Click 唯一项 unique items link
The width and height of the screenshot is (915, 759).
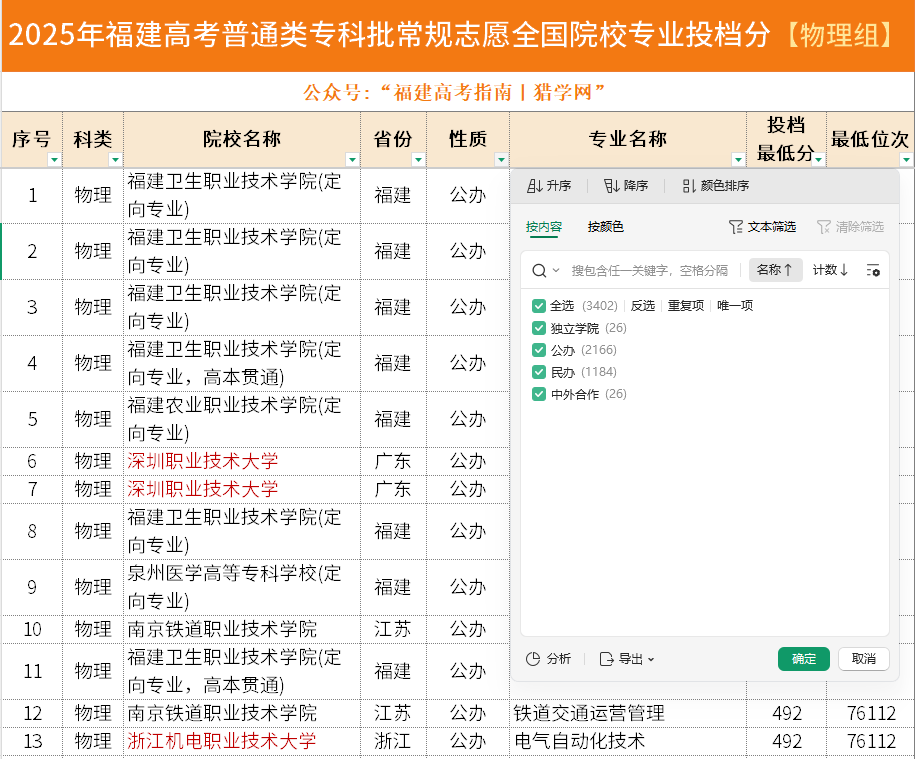coord(735,306)
